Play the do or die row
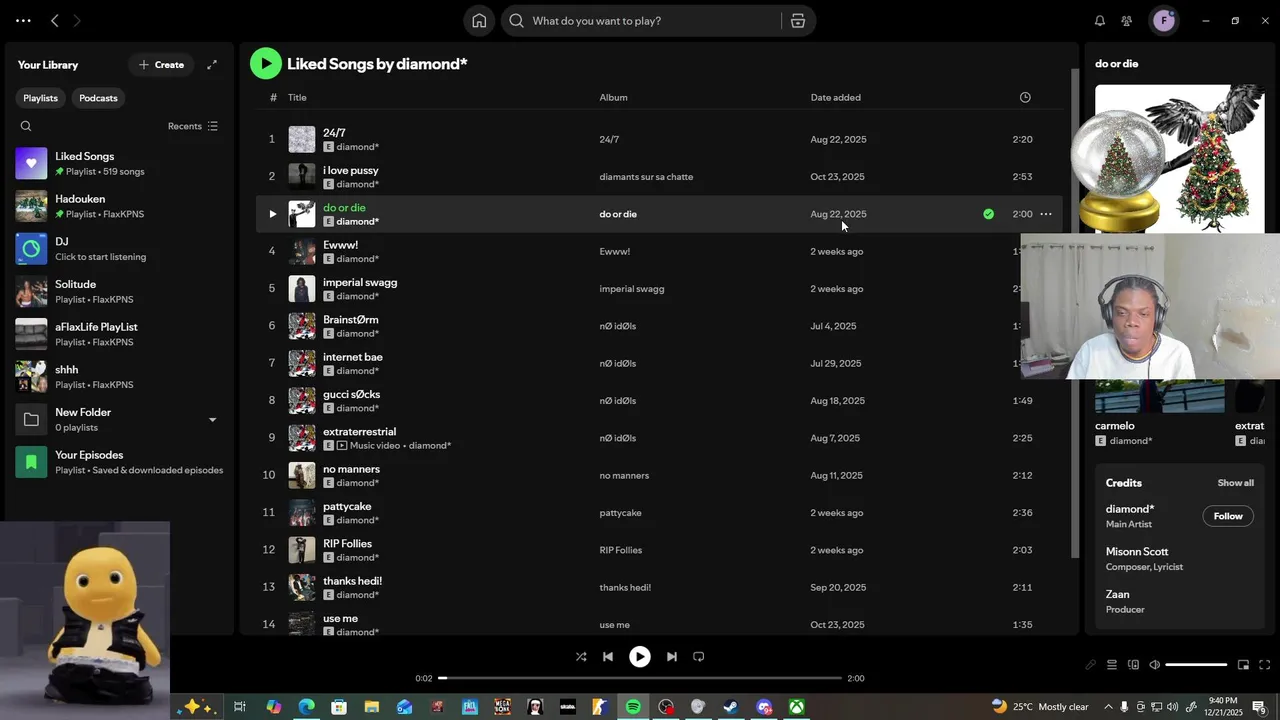This screenshot has width=1280, height=720. [272, 214]
